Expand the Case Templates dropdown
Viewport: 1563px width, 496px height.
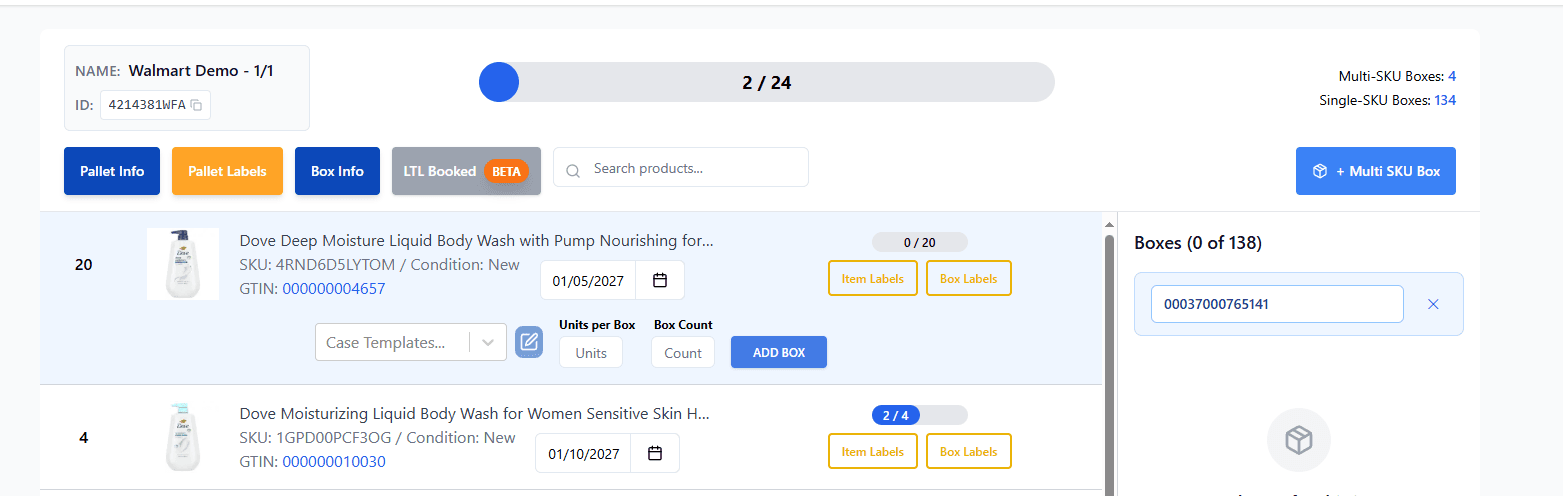[x=488, y=342]
